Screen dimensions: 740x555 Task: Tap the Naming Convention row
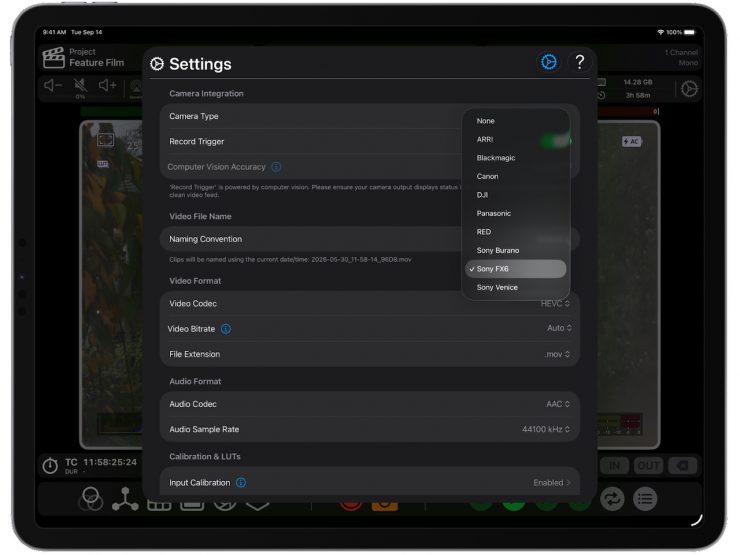(x=370, y=239)
